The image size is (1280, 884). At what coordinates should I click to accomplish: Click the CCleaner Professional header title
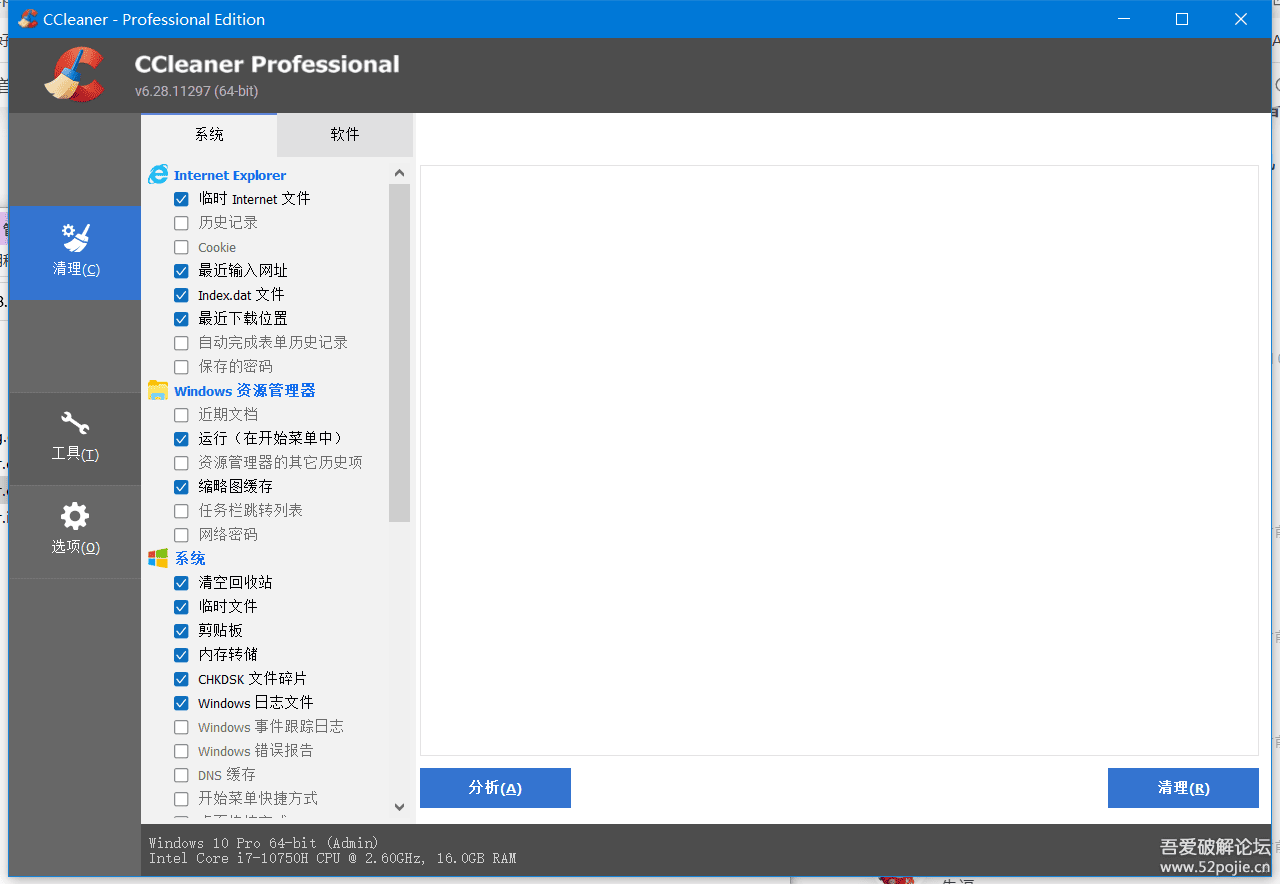[x=267, y=64]
